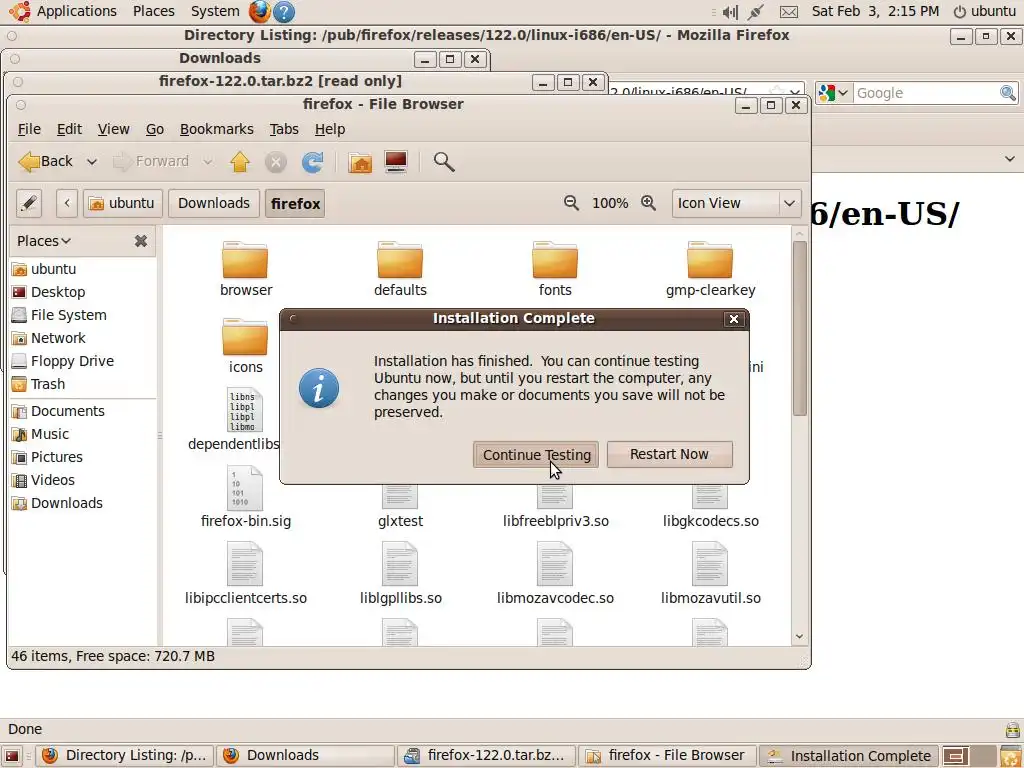
Task: Open the Tabs menu
Action: pyautogui.click(x=284, y=129)
